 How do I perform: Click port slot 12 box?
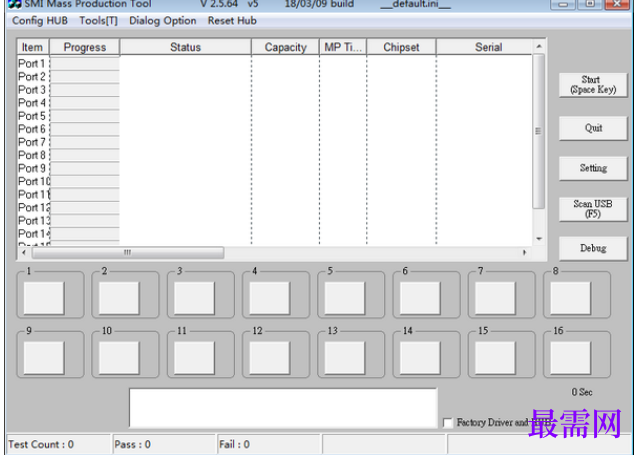[269, 358]
